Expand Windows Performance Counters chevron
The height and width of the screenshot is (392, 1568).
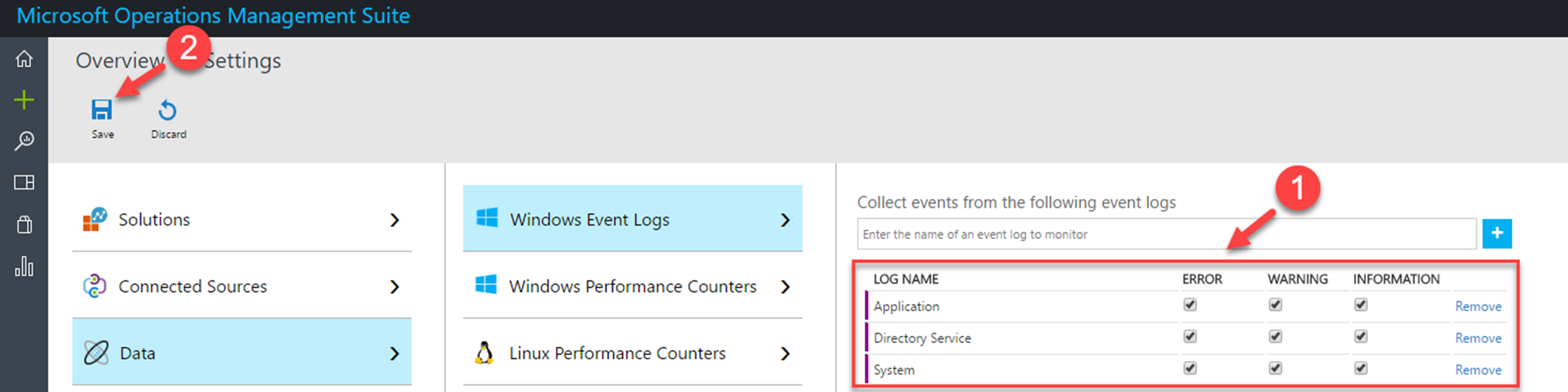785,287
